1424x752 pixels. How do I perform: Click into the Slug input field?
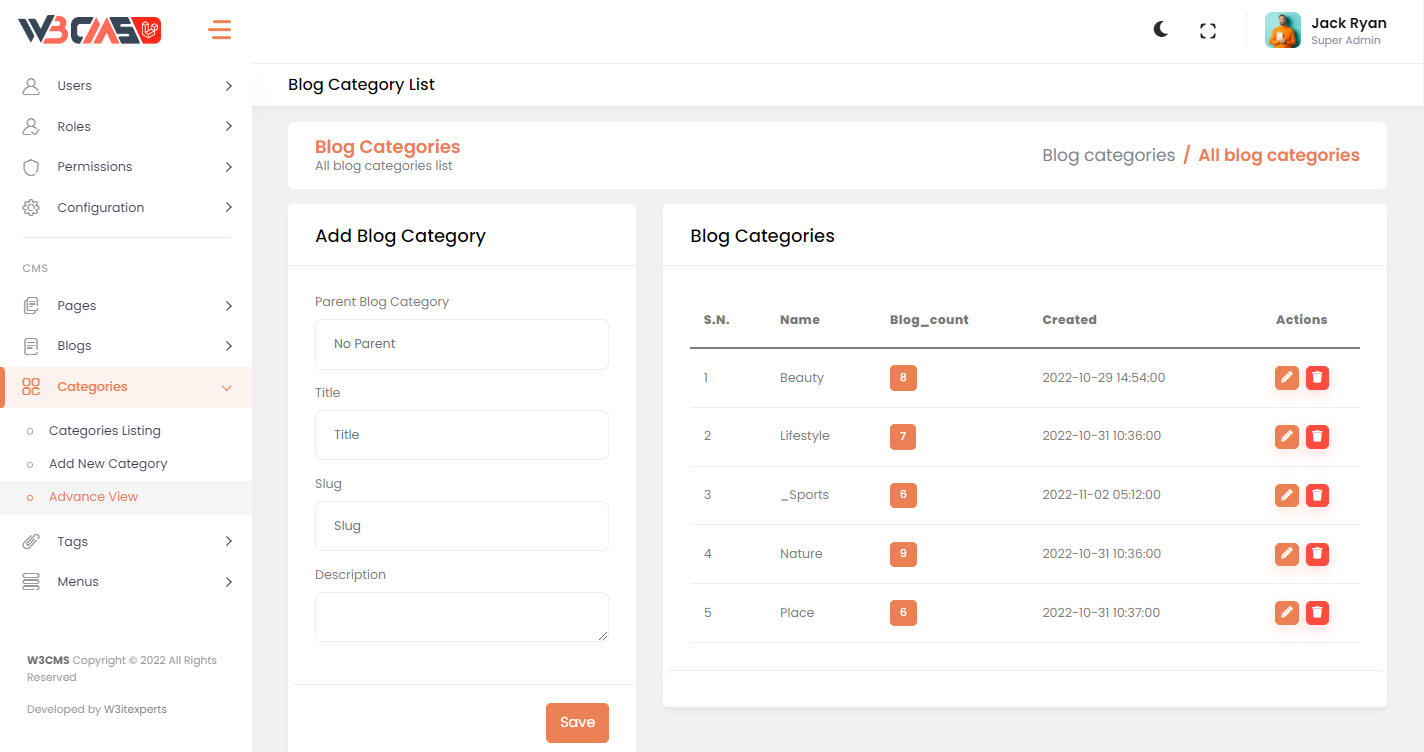[461, 526]
